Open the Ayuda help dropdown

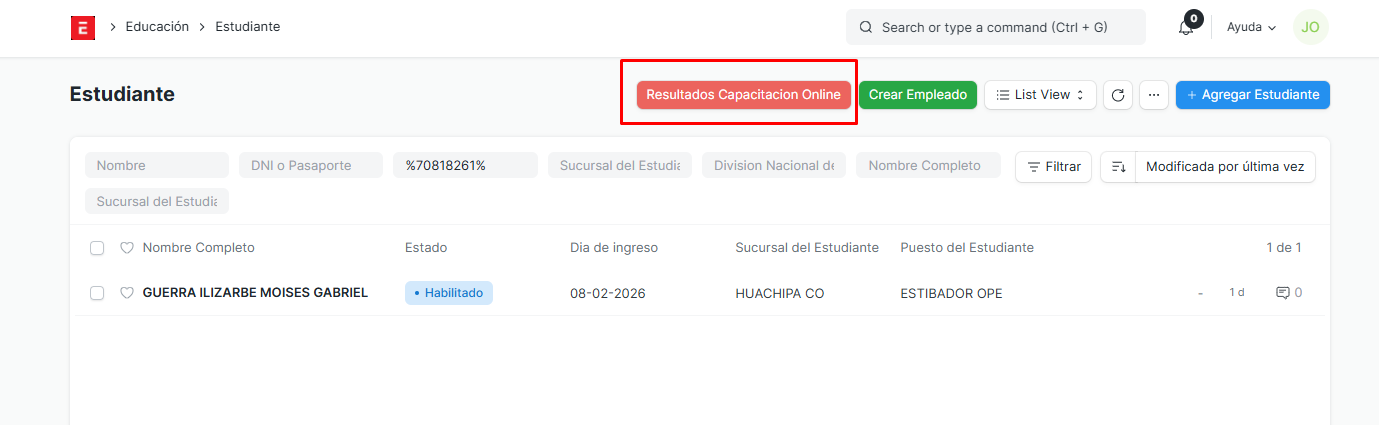tap(1251, 28)
